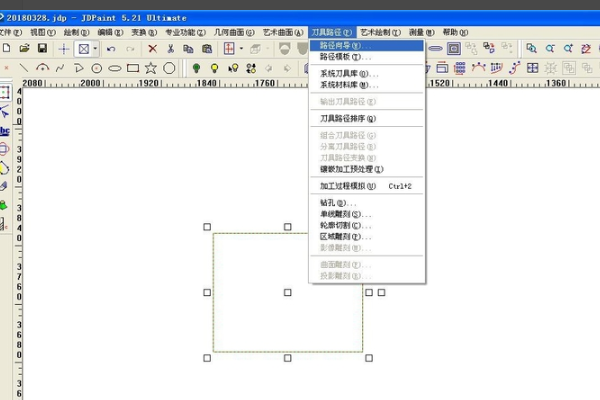The height and width of the screenshot is (400, 600).
Task: Copy selection with the copy icon
Action: pyautogui.click(x=188, y=49)
